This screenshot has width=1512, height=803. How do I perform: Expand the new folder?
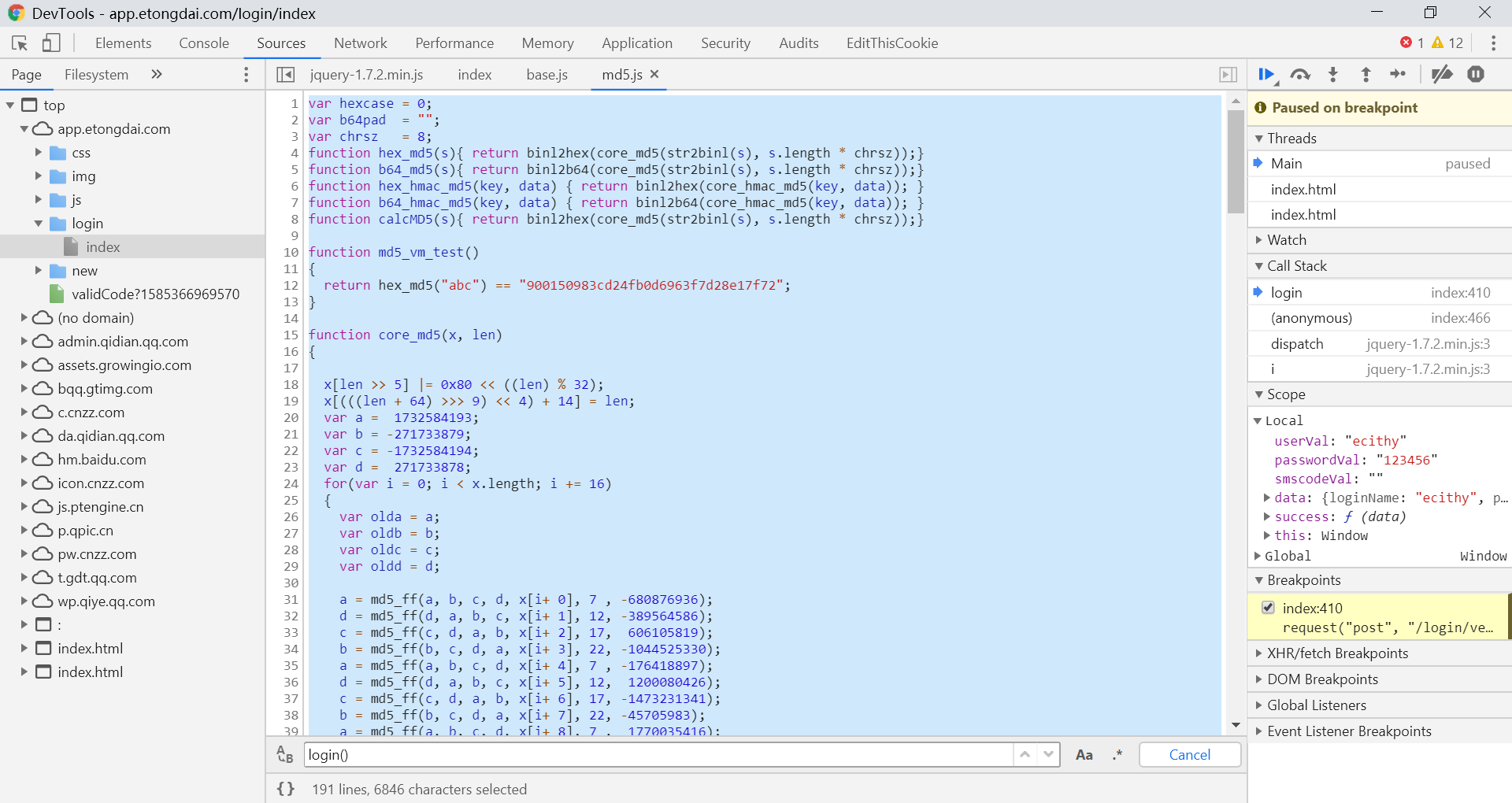(x=39, y=270)
